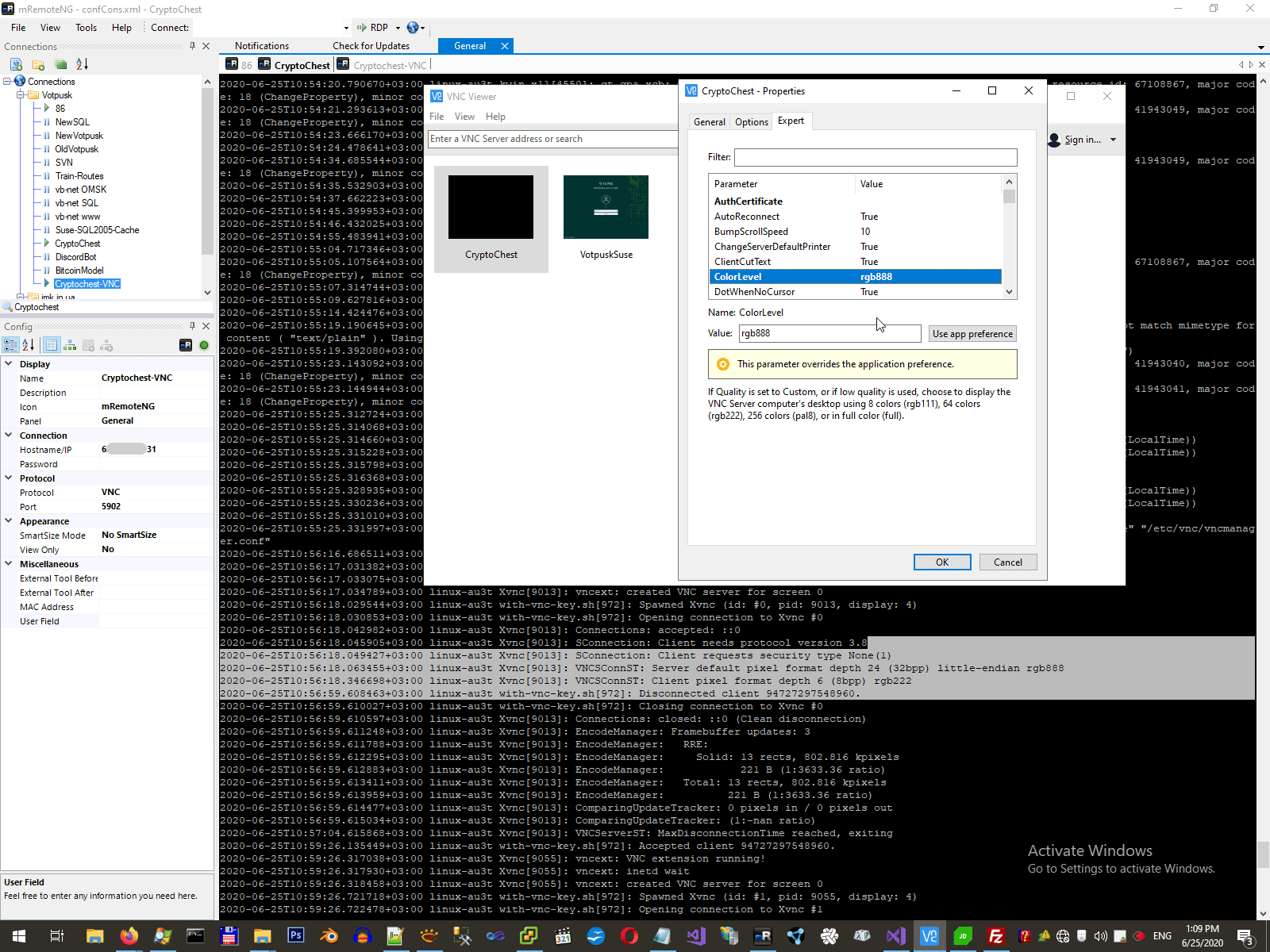This screenshot has height=952, width=1270.
Task: Open the View menu in VNC Viewer
Action: point(464,117)
